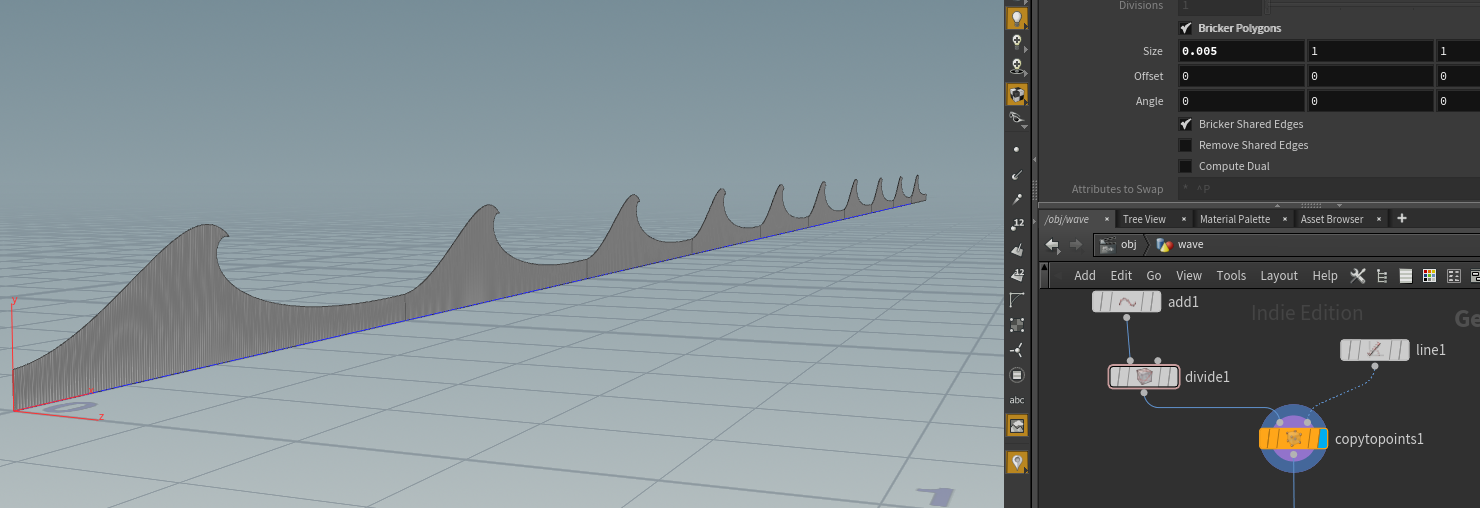Open the Edit menu in network editor
Viewport: 1480px width, 508px height.
click(x=1121, y=276)
